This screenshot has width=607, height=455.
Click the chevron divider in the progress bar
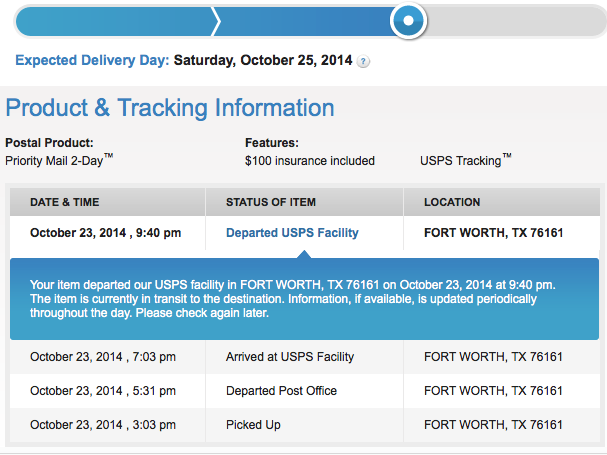pos(216,21)
